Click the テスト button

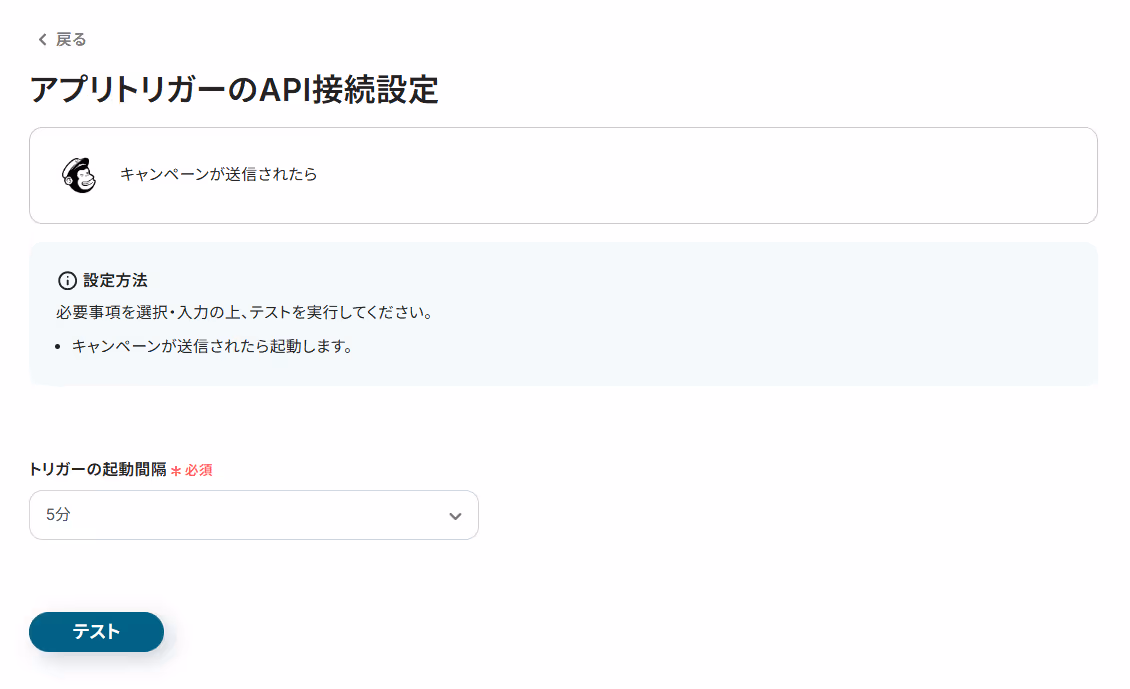(x=97, y=632)
